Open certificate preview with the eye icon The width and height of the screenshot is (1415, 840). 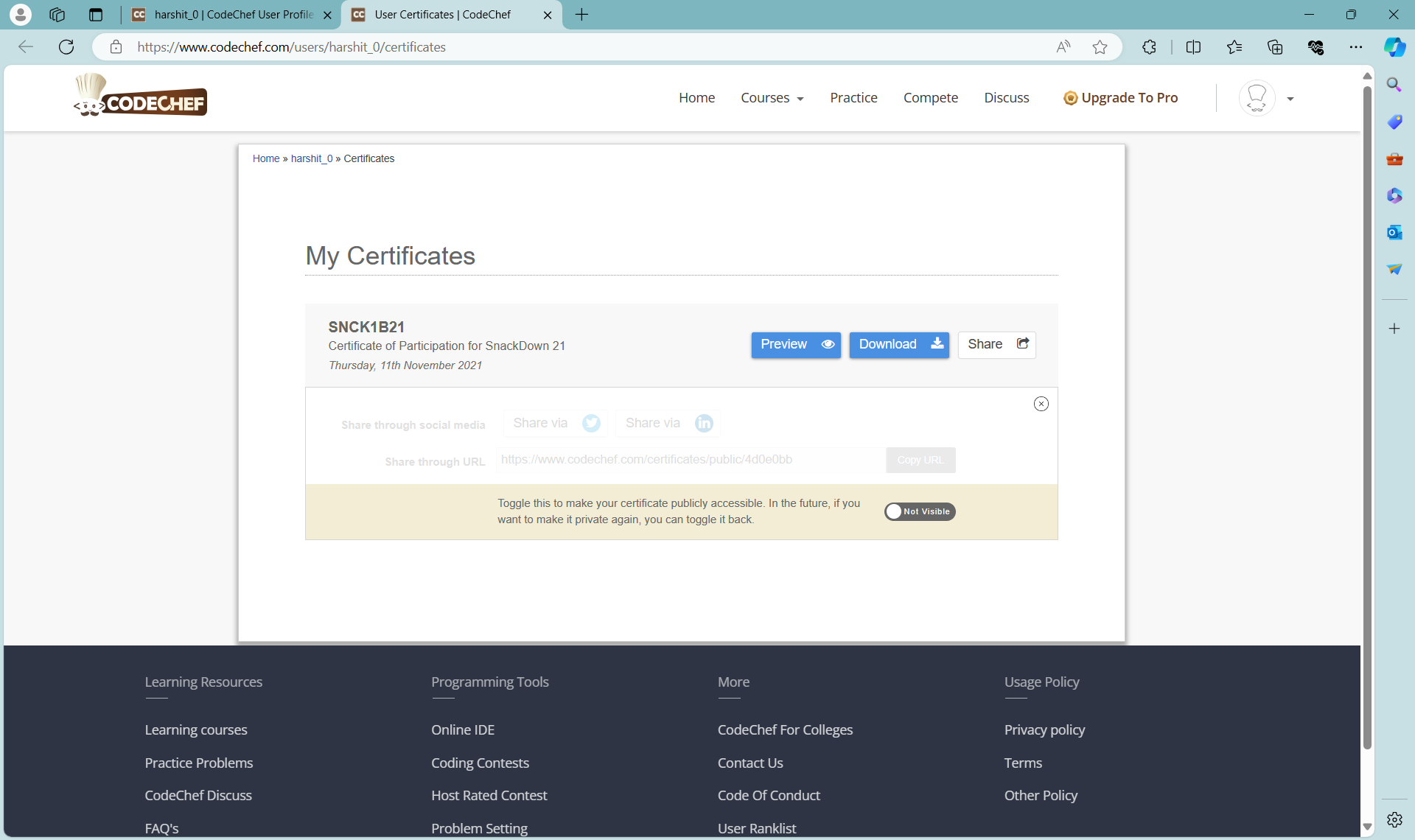828,344
